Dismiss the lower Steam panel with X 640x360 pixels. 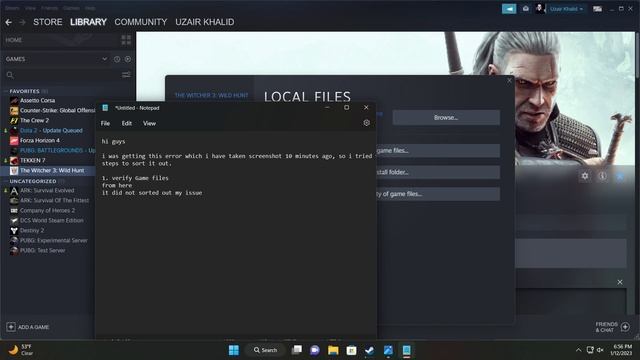tap(620, 282)
